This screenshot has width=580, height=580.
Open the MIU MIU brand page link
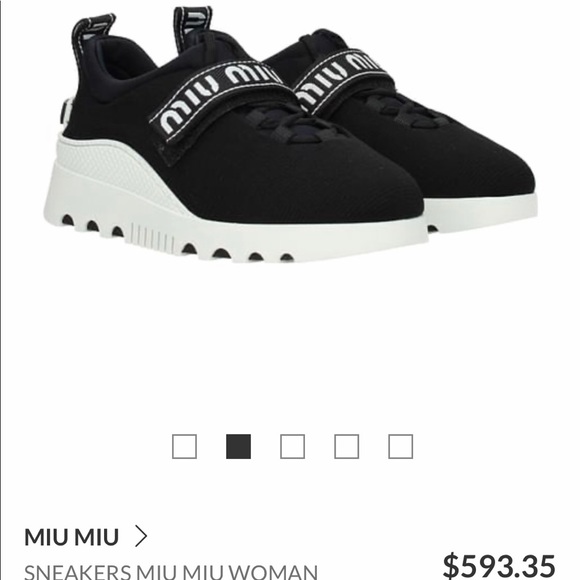point(71,537)
